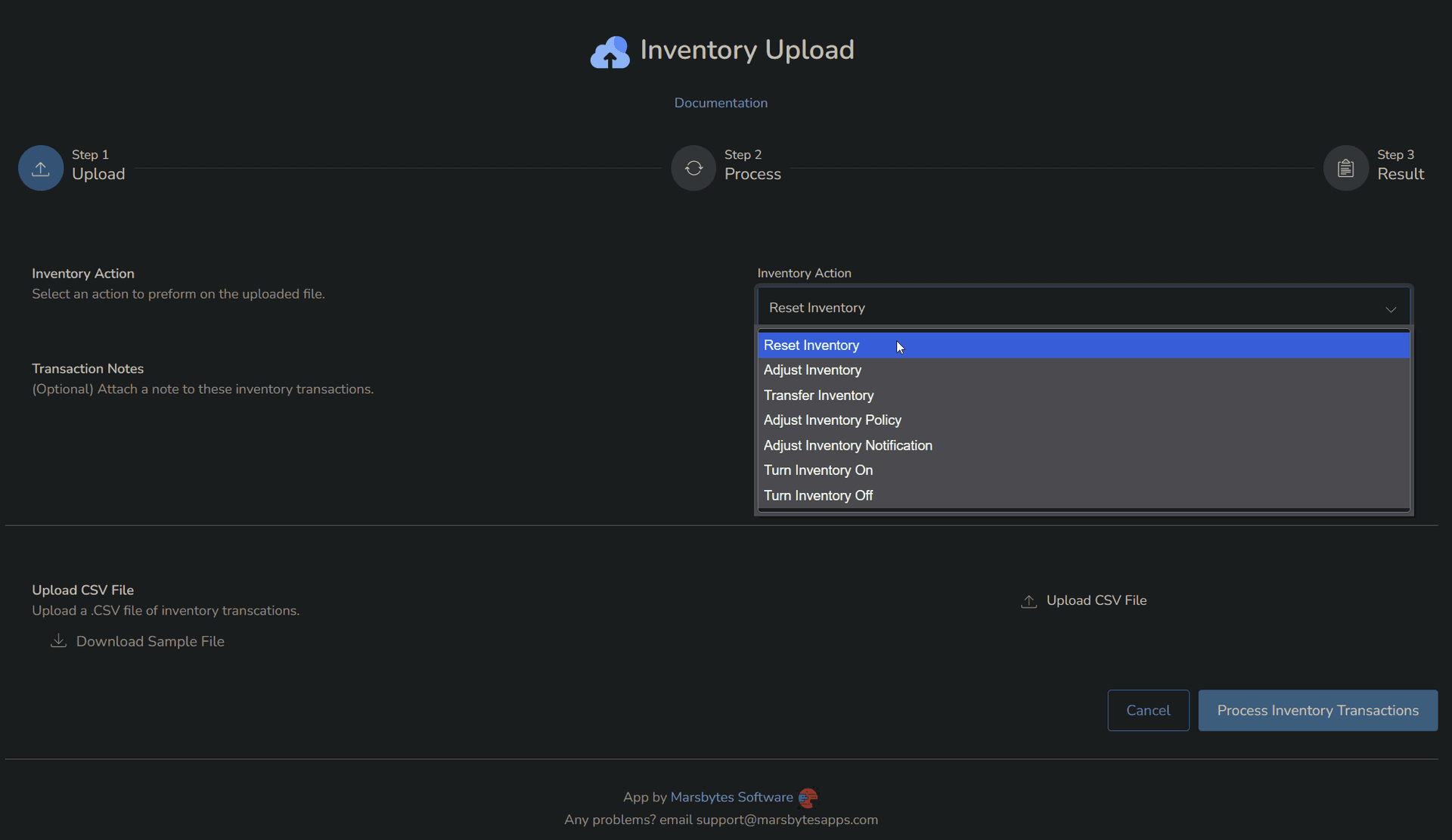Viewport: 1452px width, 840px height.
Task: Click the download icon beside Download Sample File
Action: [x=58, y=640]
